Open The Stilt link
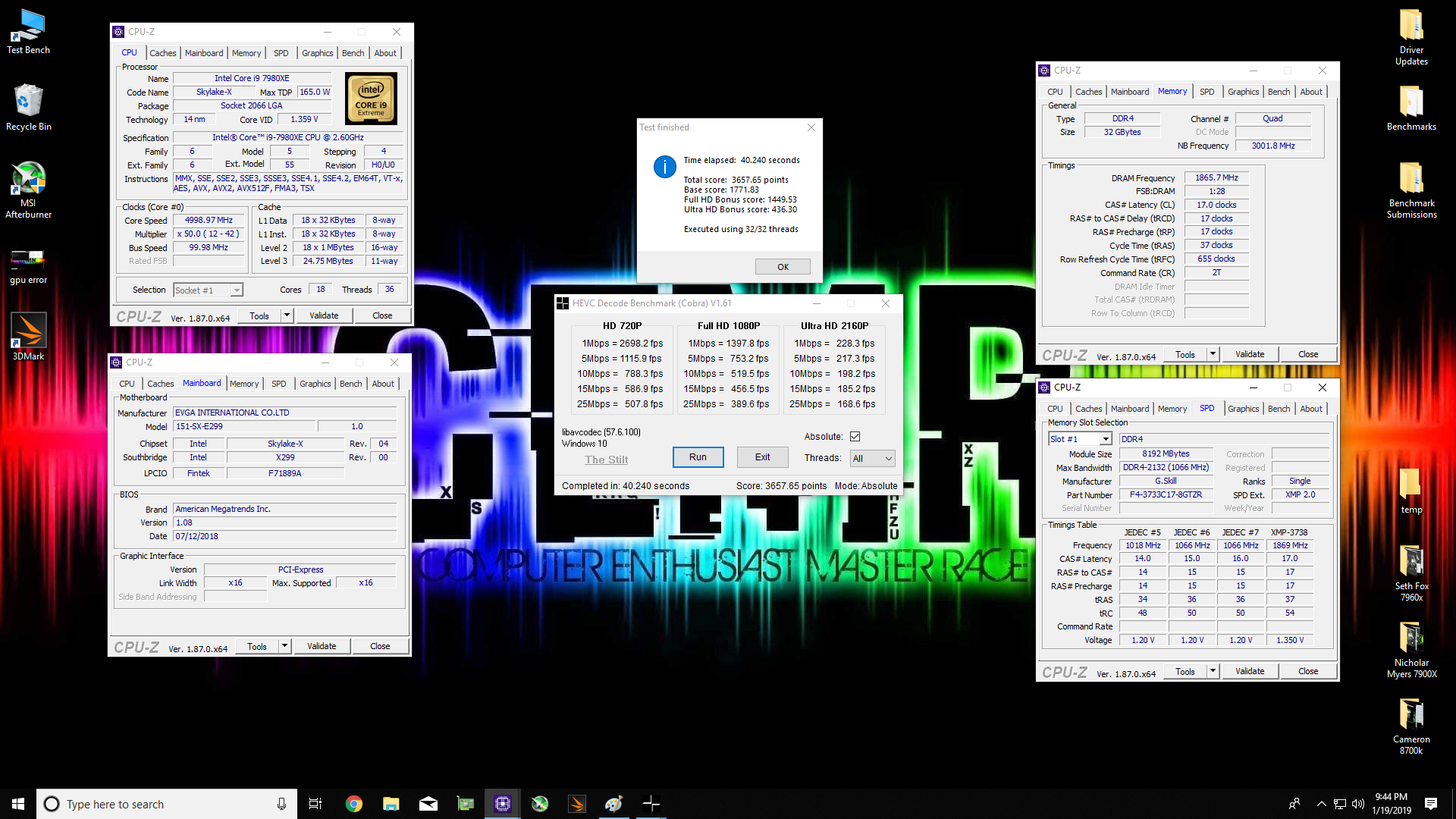1456x819 pixels. coord(606,460)
